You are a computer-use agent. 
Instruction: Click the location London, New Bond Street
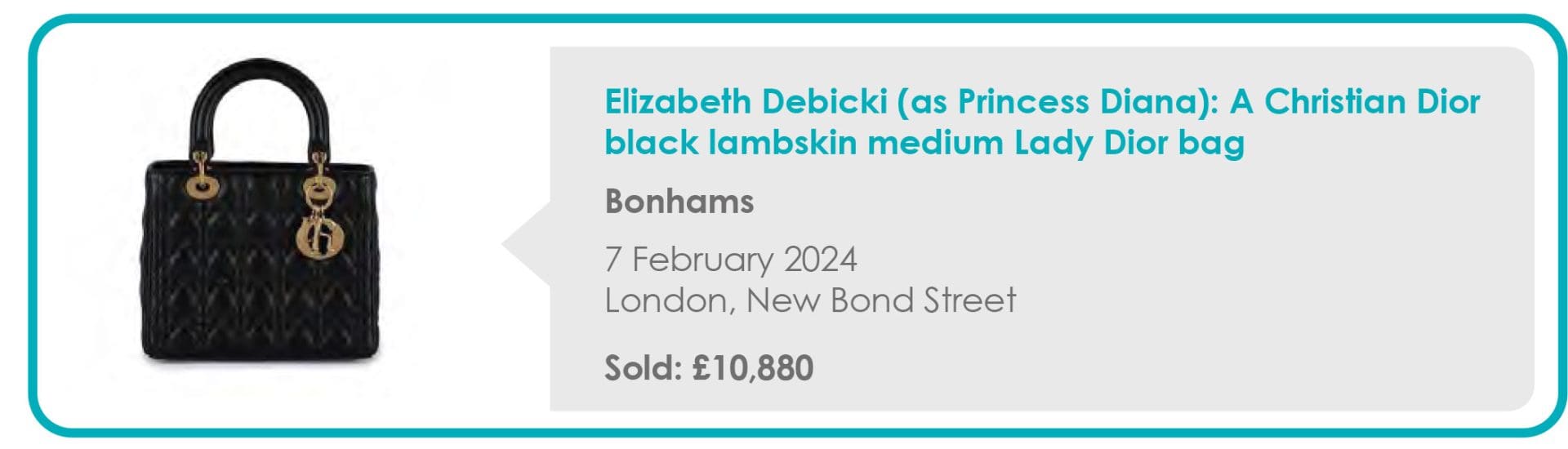pos(809,300)
